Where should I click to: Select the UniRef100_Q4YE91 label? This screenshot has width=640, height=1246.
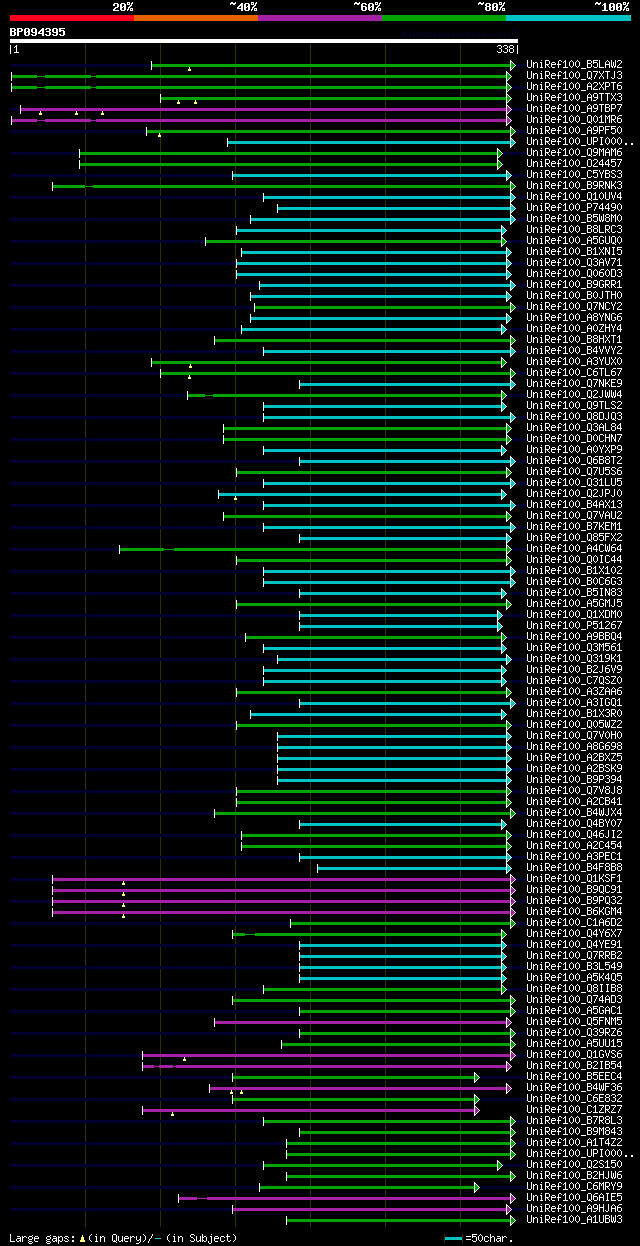(574, 945)
